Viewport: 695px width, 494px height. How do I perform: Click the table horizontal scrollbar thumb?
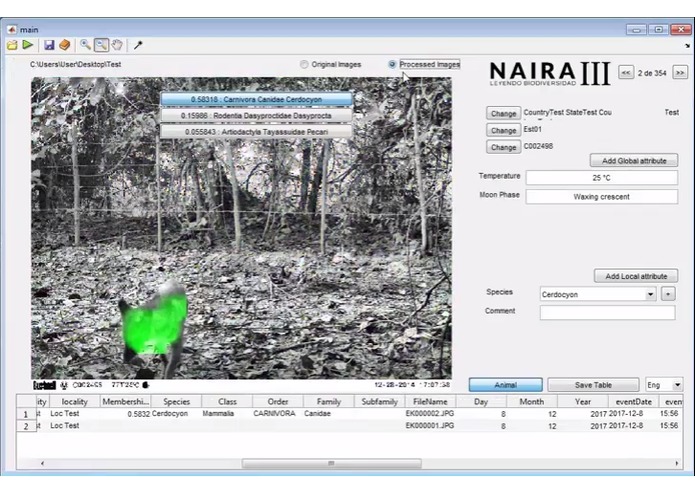click(x=331, y=463)
